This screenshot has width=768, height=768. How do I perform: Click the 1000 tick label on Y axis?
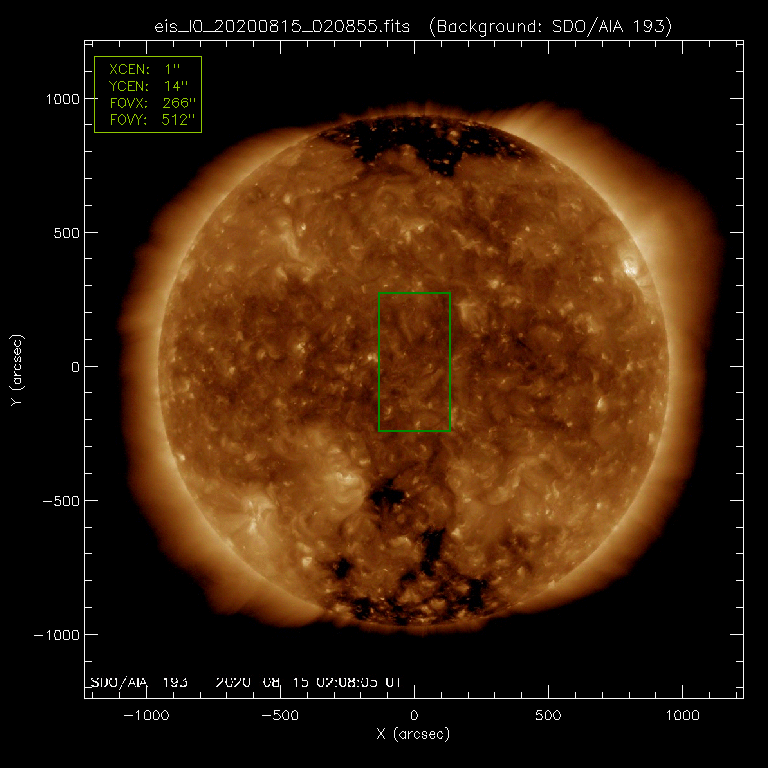[x=60, y=99]
